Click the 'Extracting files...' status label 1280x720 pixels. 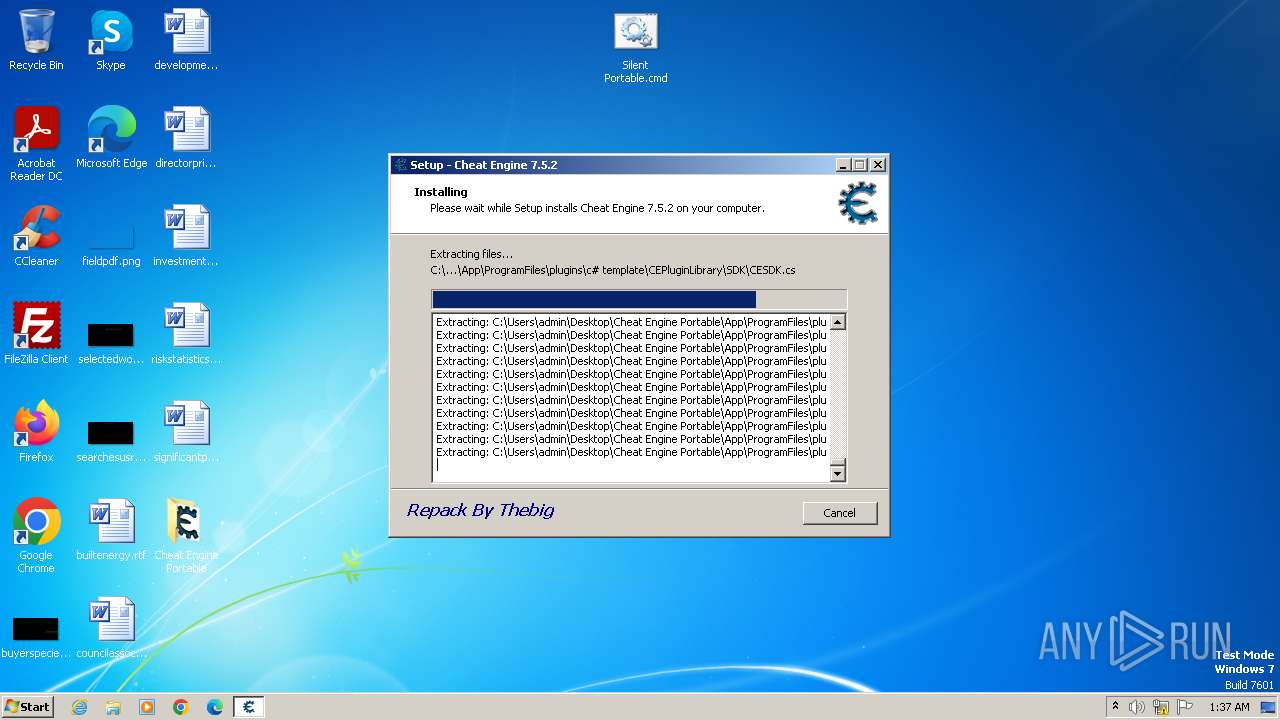(471, 254)
